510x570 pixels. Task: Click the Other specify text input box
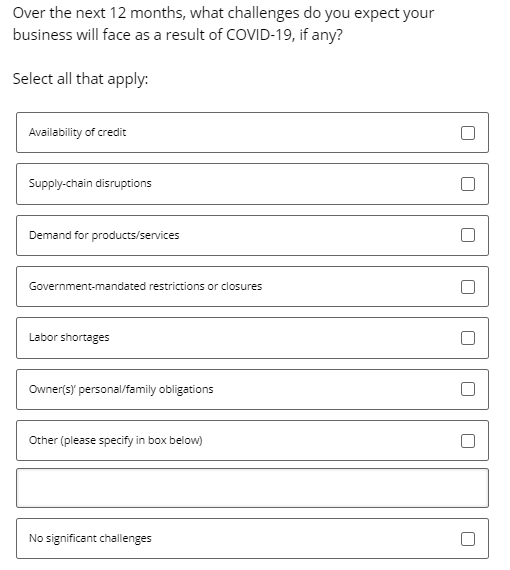(252, 488)
